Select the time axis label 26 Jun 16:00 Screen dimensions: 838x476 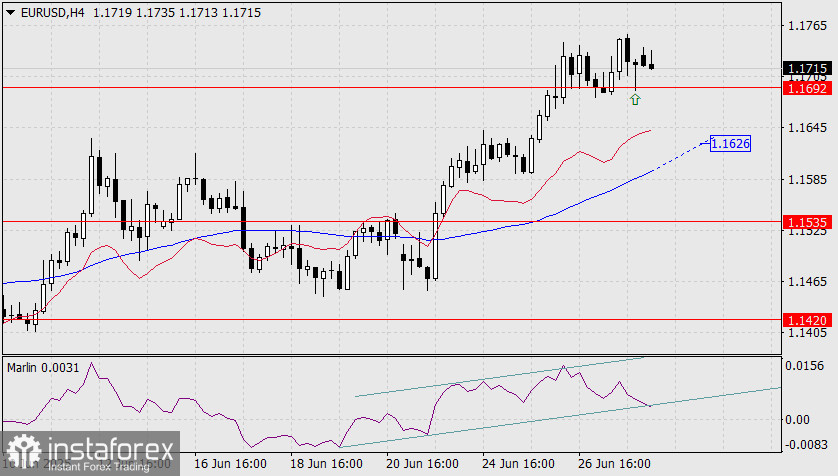click(614, 464)
